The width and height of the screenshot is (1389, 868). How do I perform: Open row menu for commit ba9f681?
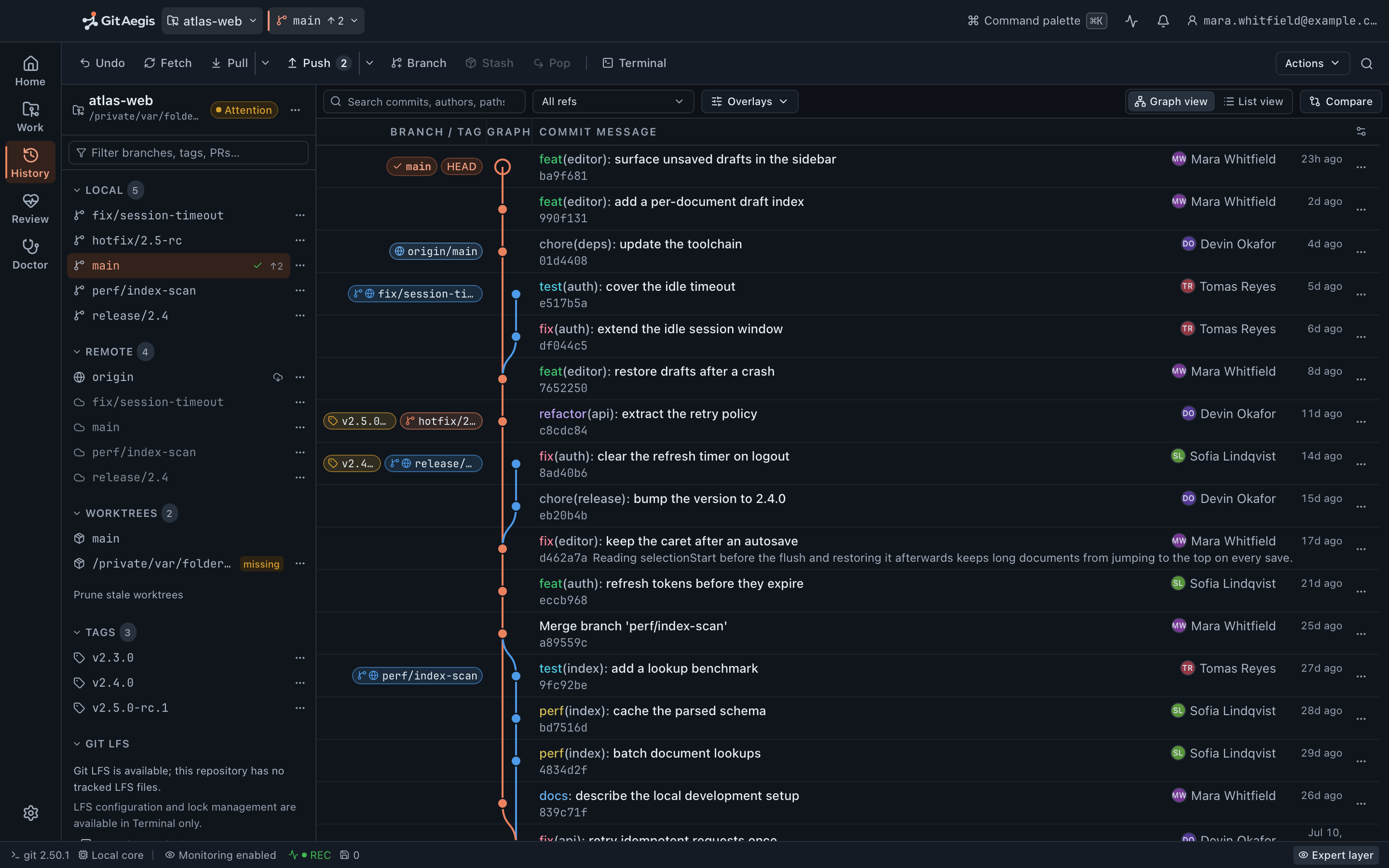[x=1361, y=167]
